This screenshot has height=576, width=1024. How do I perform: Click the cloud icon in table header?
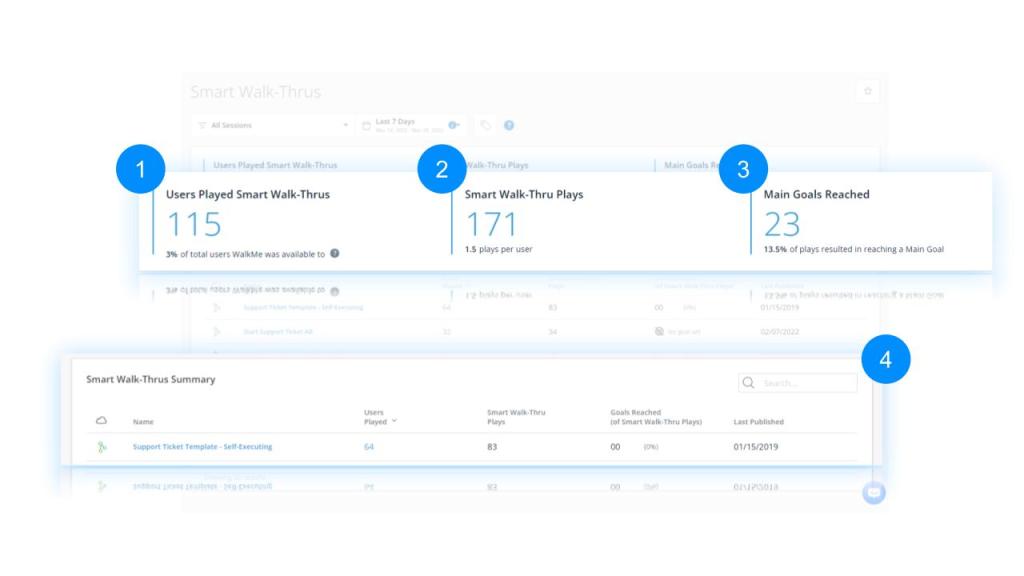101,421
